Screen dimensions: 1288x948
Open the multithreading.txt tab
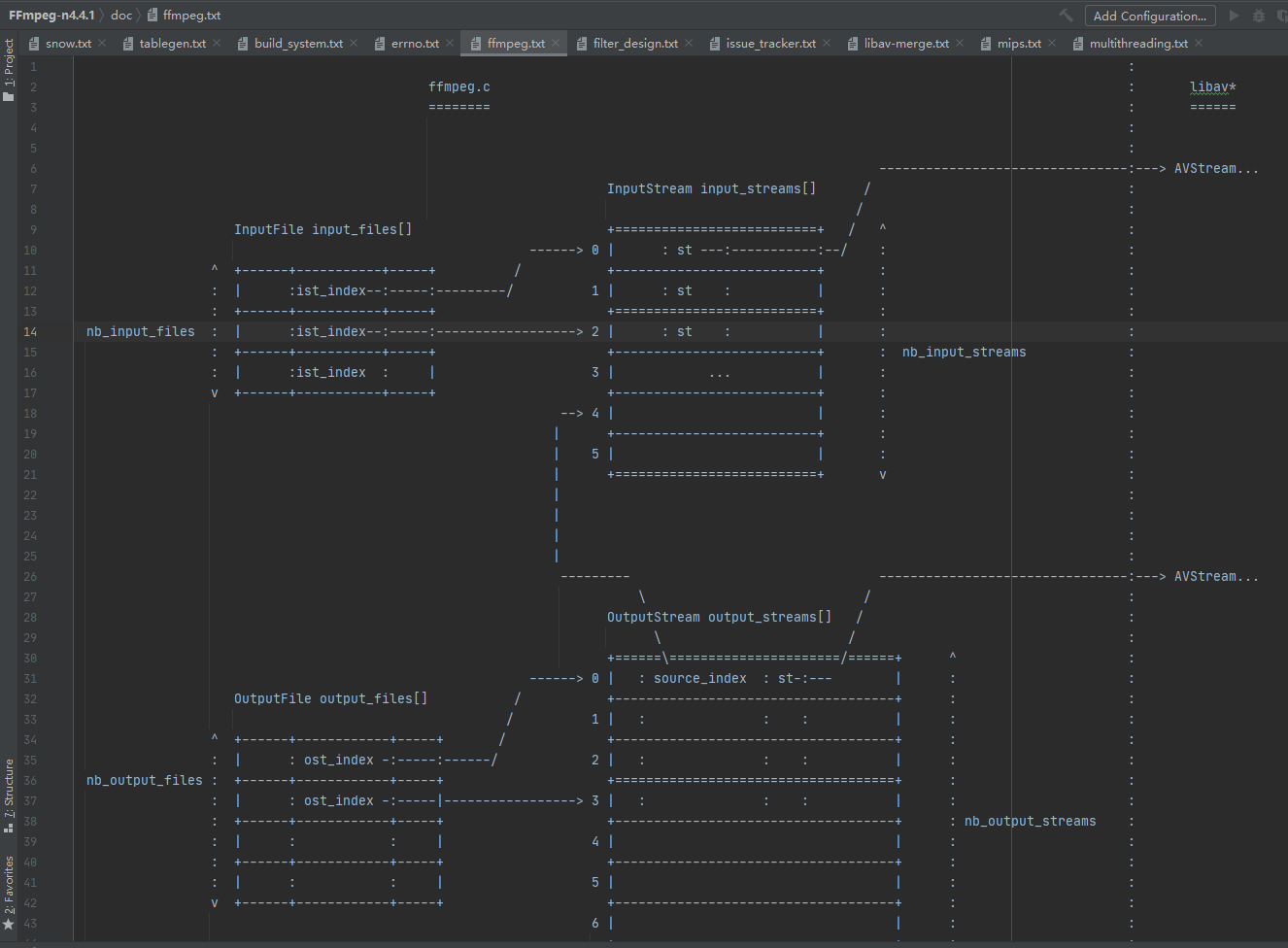pyautogui.click(x=1138, y=43)
